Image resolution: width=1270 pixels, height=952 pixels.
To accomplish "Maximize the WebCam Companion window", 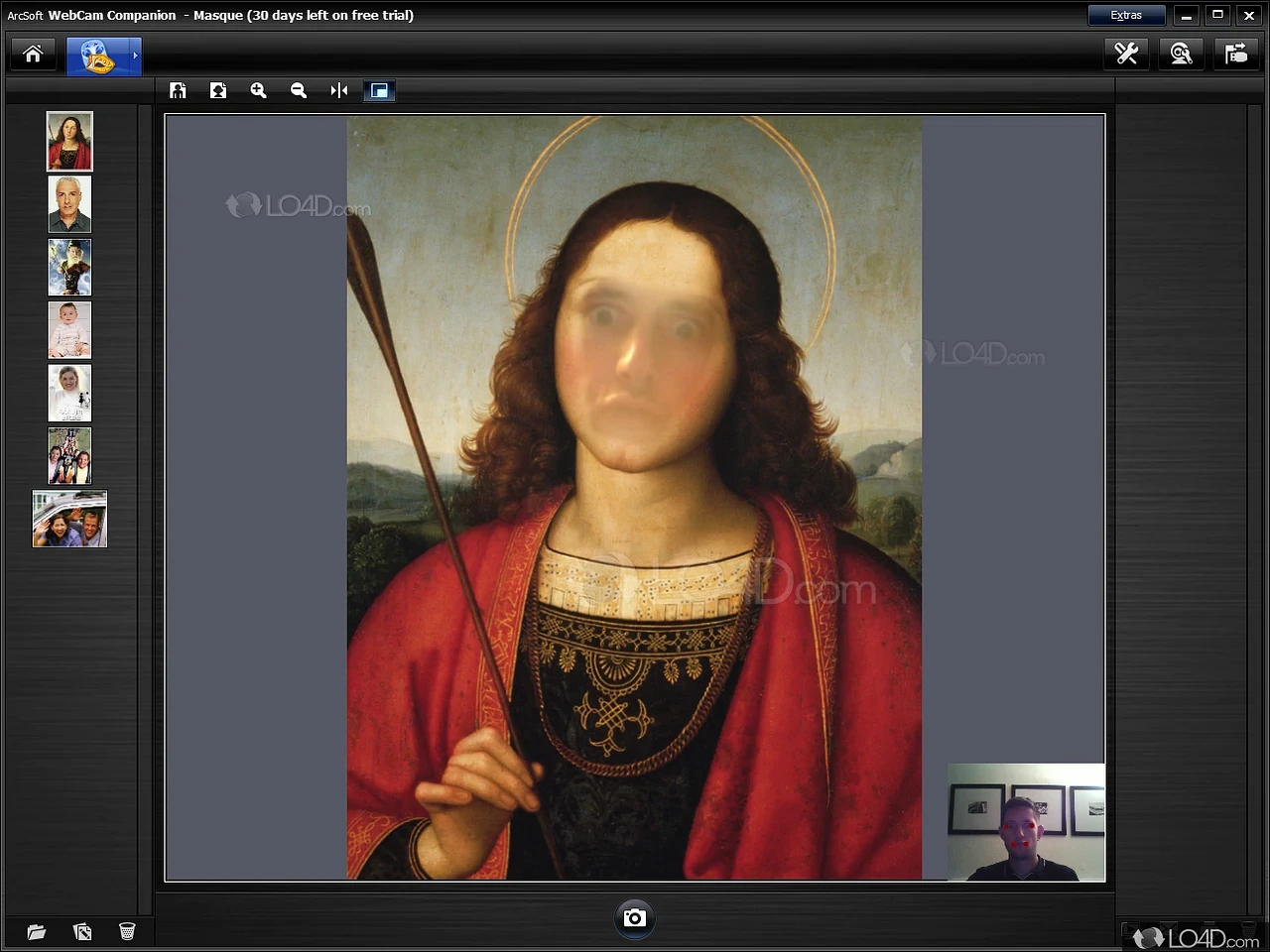I will click(1217, 15).
